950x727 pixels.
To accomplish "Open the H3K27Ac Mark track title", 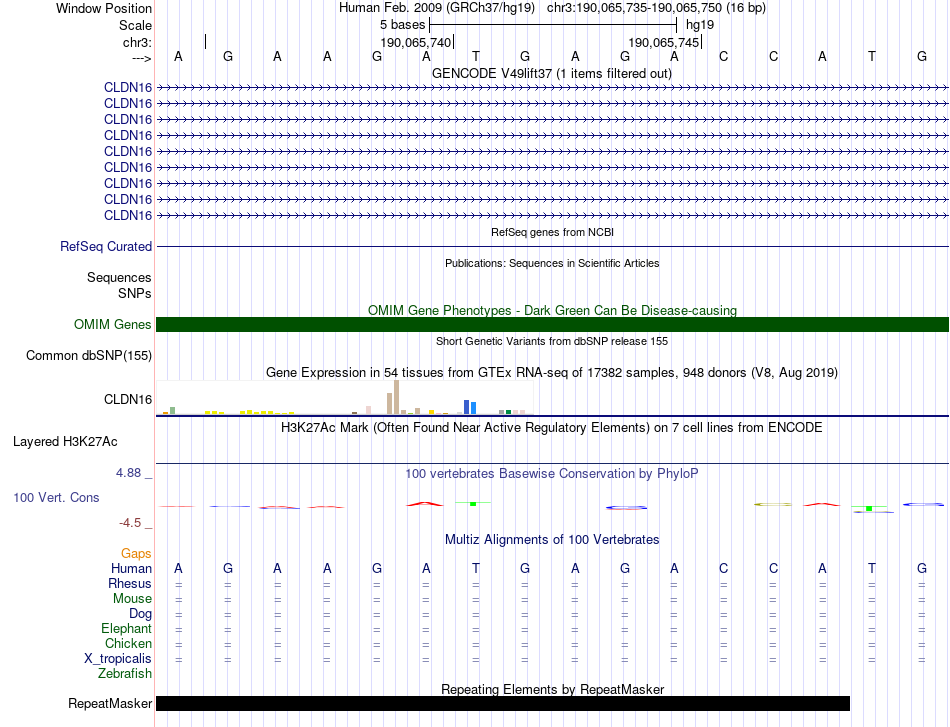I will pyautogui.click(x=552, y=428).
